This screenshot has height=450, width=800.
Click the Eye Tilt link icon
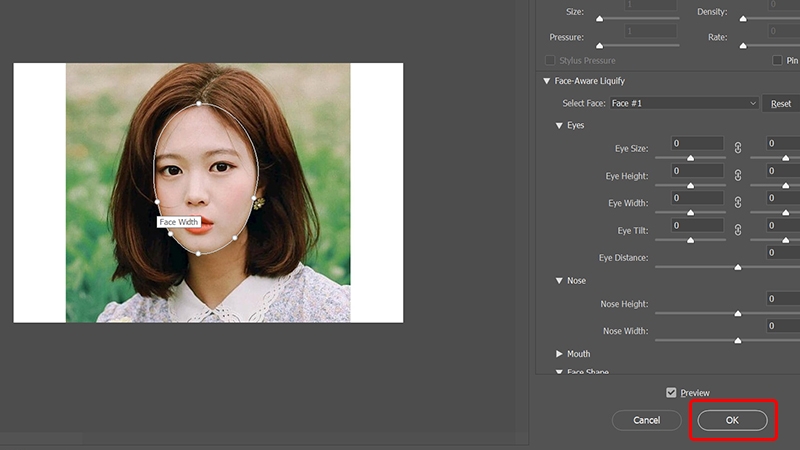point(738,230)
